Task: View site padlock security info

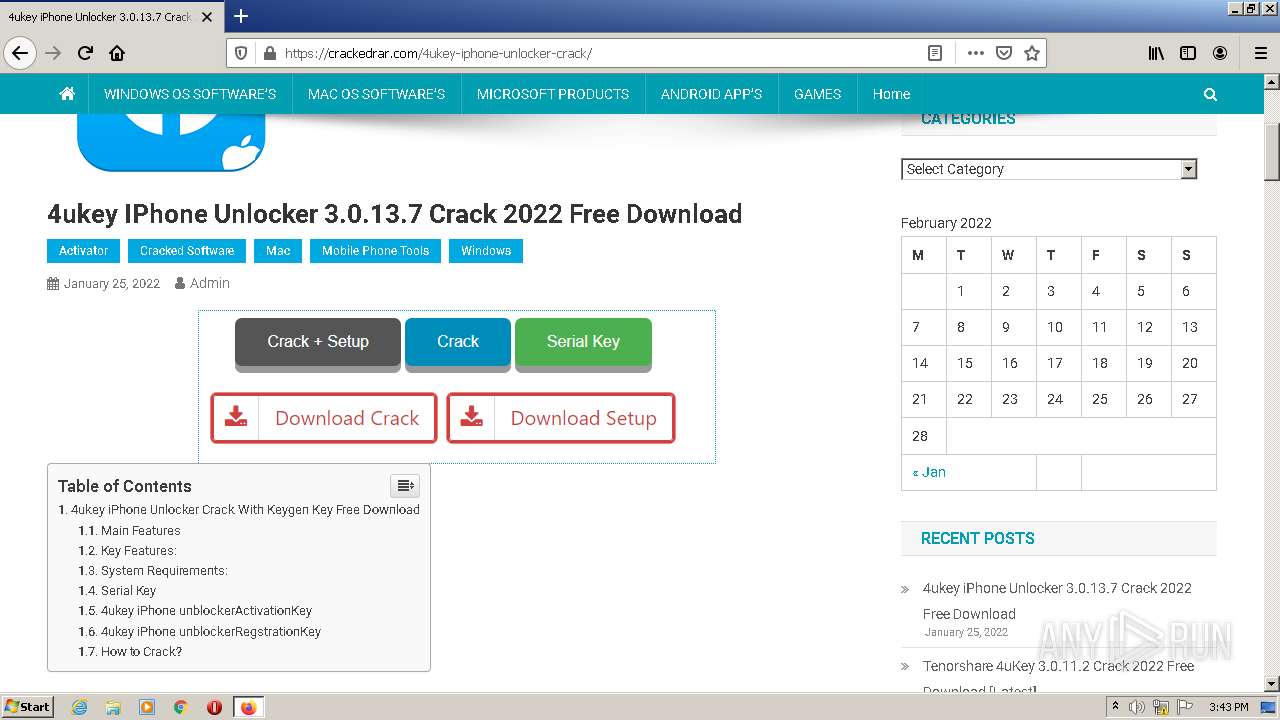Action: 268,53
